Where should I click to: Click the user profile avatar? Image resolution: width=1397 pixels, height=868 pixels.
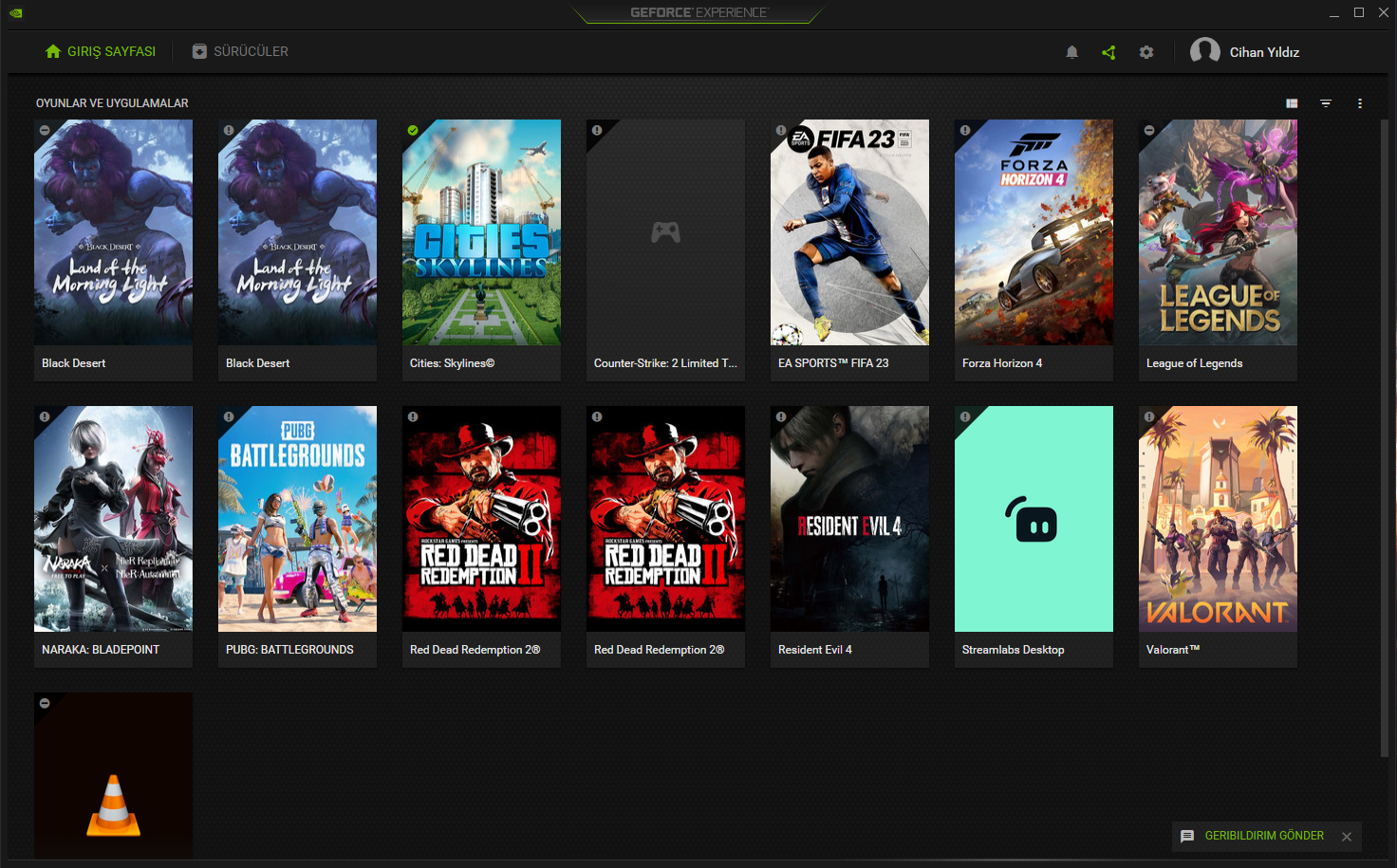click(1205, 51)
